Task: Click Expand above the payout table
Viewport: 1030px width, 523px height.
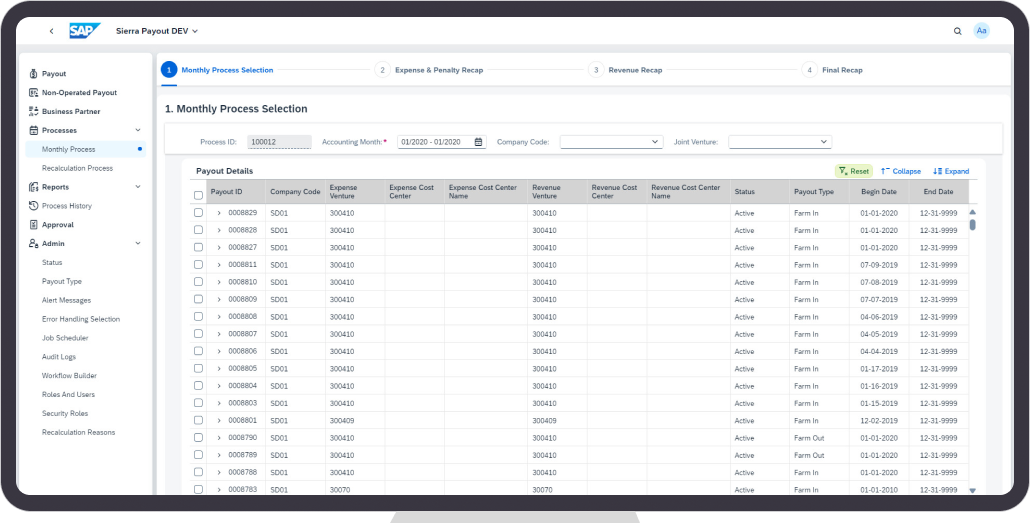Action: pos(951,171)
